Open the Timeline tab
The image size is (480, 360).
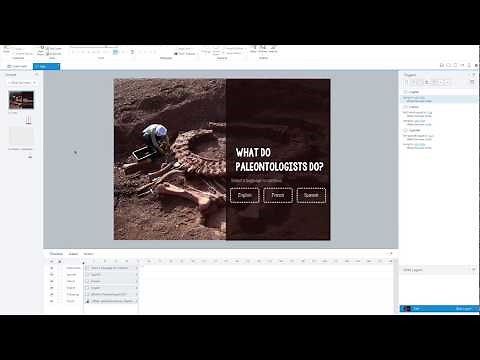(x=56, y=254)
